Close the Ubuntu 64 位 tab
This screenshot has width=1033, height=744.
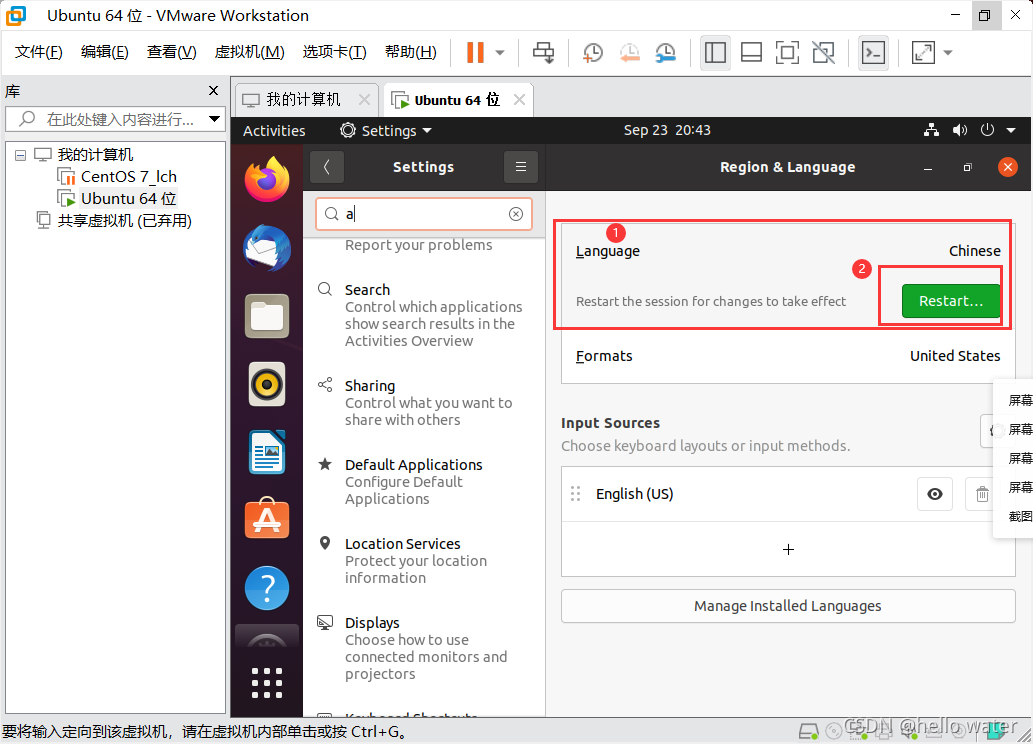519,100
